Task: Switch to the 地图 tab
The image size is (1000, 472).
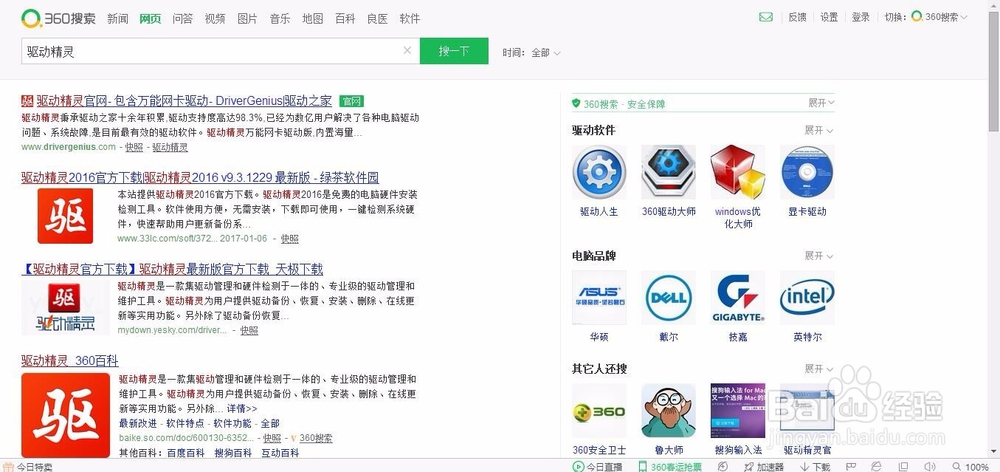Action: tap(312, 18)
